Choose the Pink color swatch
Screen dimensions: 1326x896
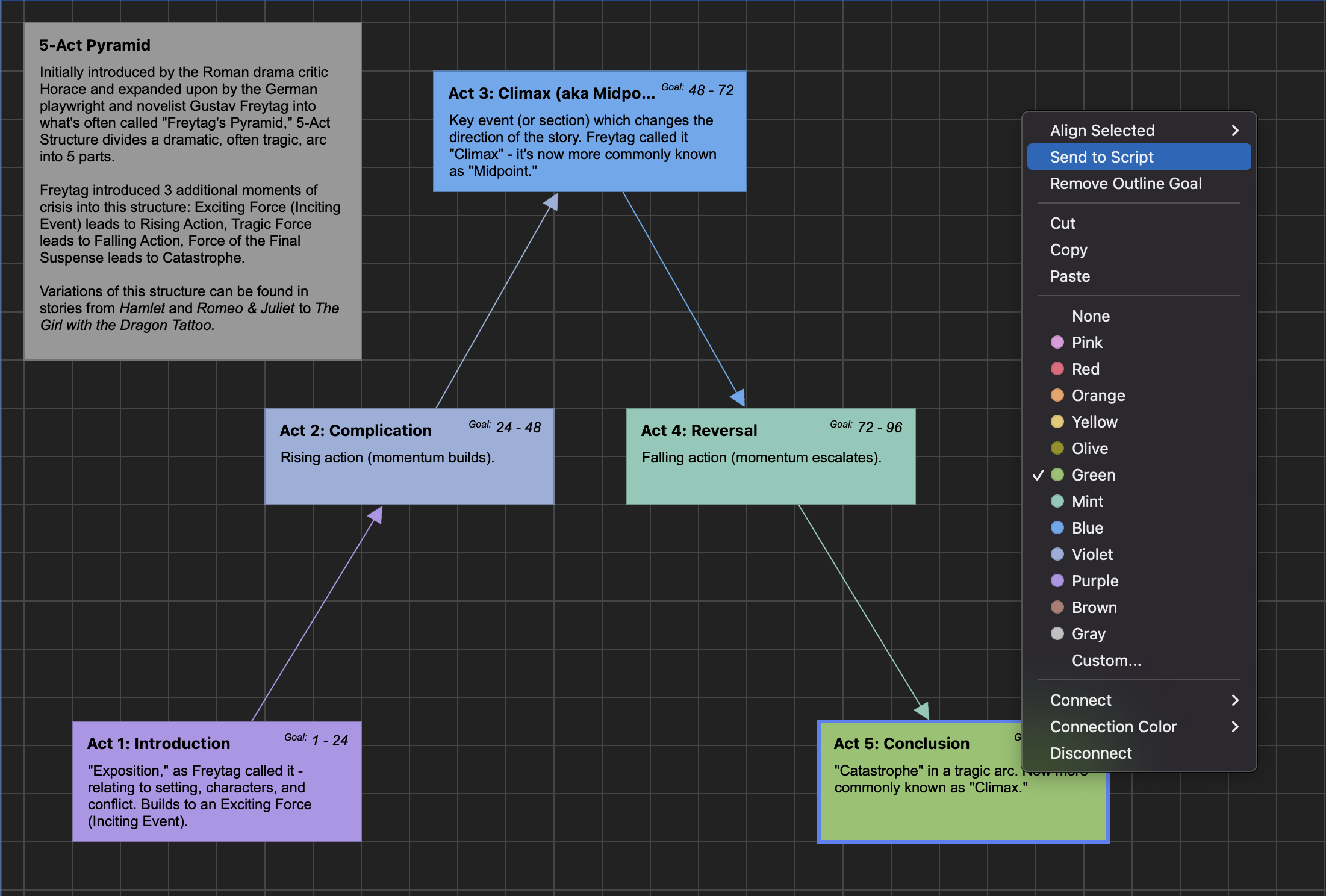coord(1057,343)
